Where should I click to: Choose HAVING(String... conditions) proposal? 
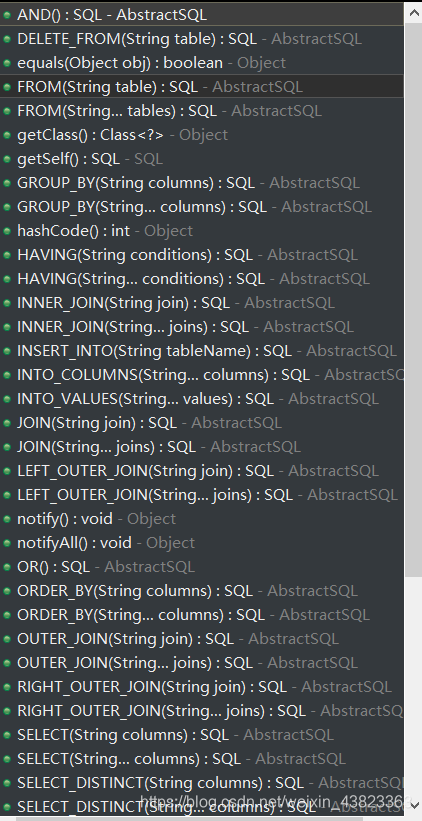pos(202,279)
